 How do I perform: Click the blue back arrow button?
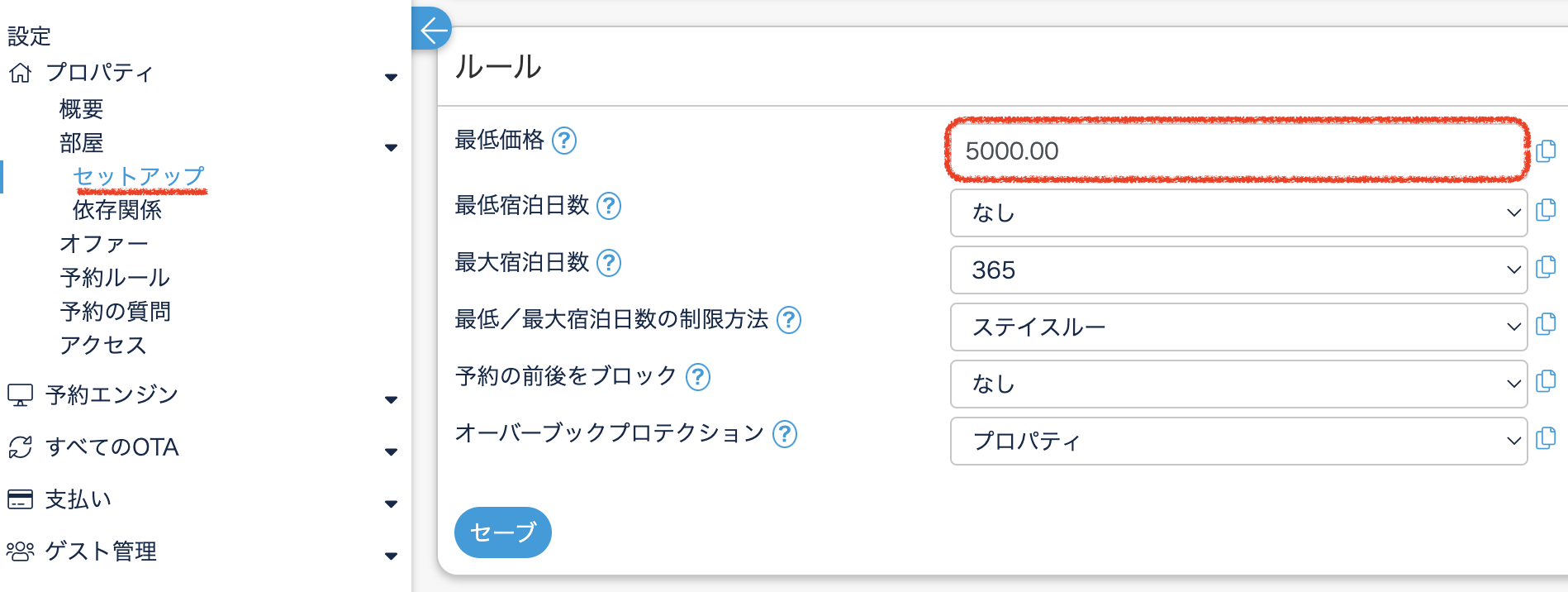point(432,30)
